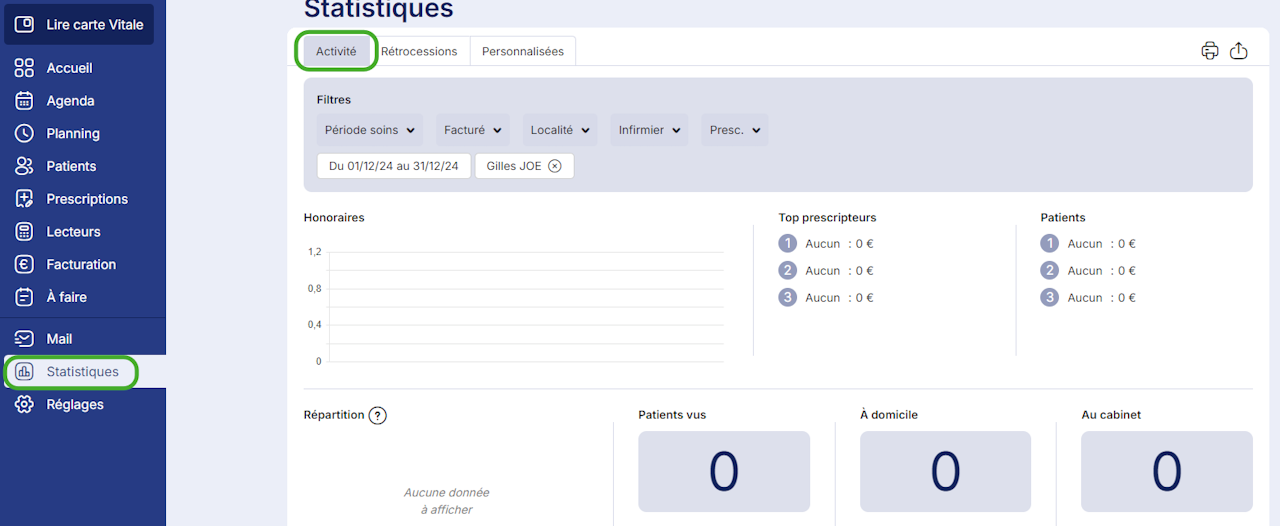
Task: Switch to the Rétrocessions tab
Action: pyautogui.click(x=419, y=51)
